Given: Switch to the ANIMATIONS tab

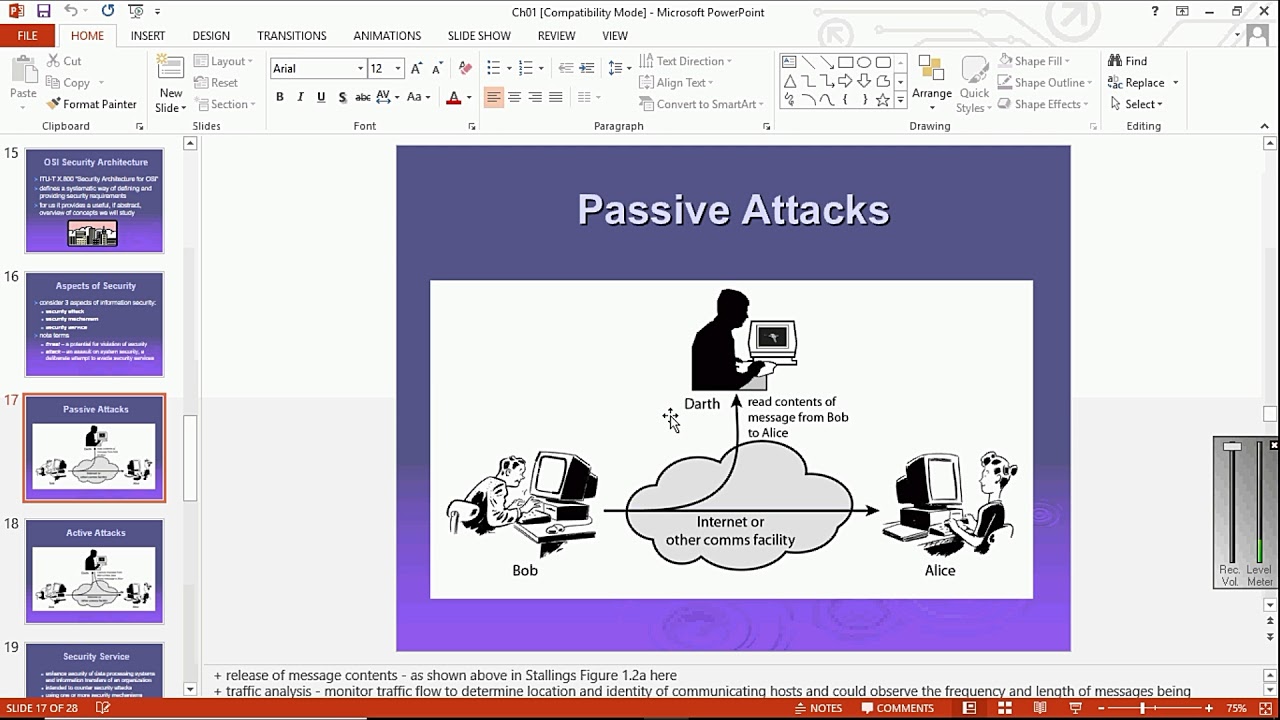Looking at the screenshot, I should (387, 35).
